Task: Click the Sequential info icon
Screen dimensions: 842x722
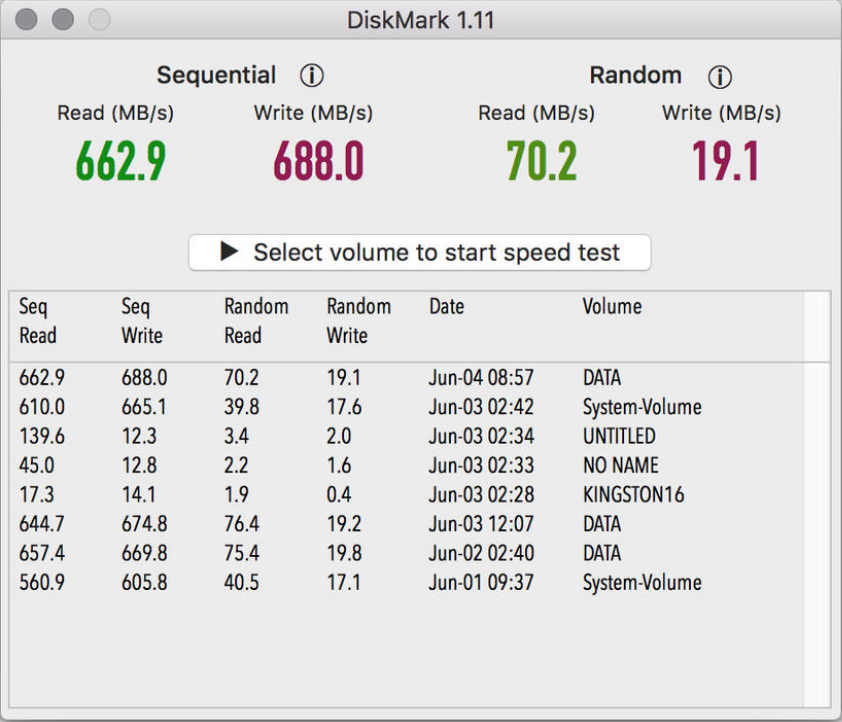Action: pos(312,76)
